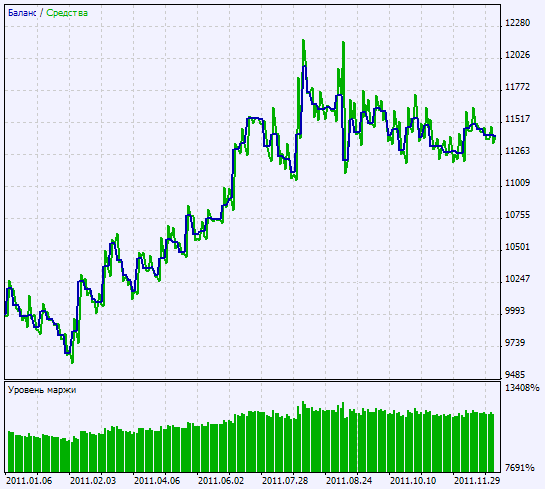Click the 13408% margin level value
Screen dimensions: 545x489
coord(522,388)
